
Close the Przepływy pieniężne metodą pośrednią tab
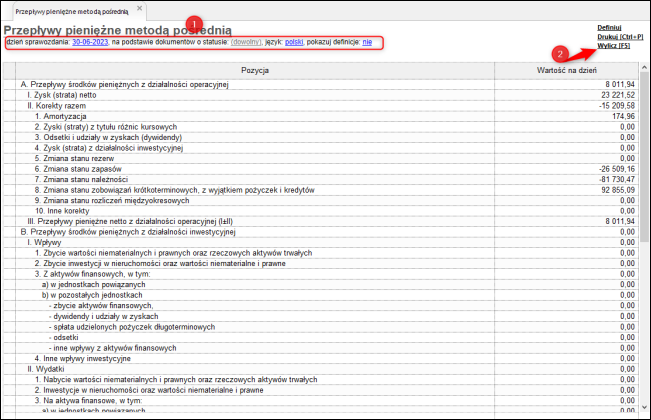coord(140,8)
